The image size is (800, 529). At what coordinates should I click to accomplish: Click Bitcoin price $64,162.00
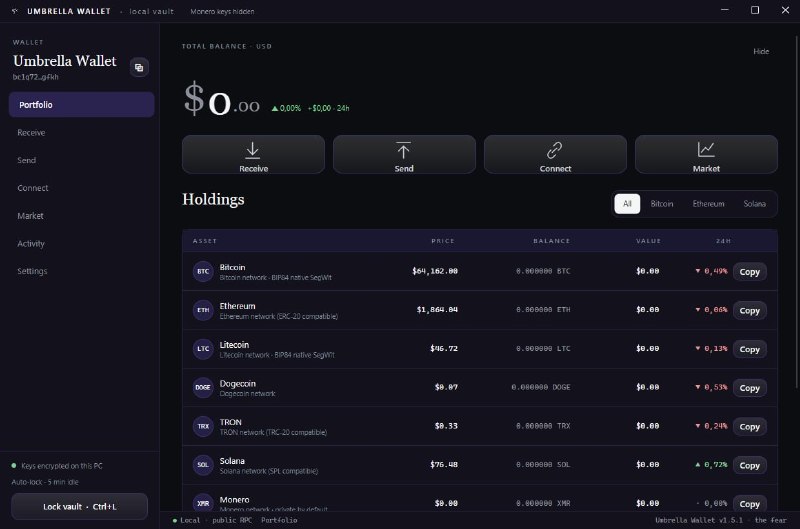click(x=435, y=271)
